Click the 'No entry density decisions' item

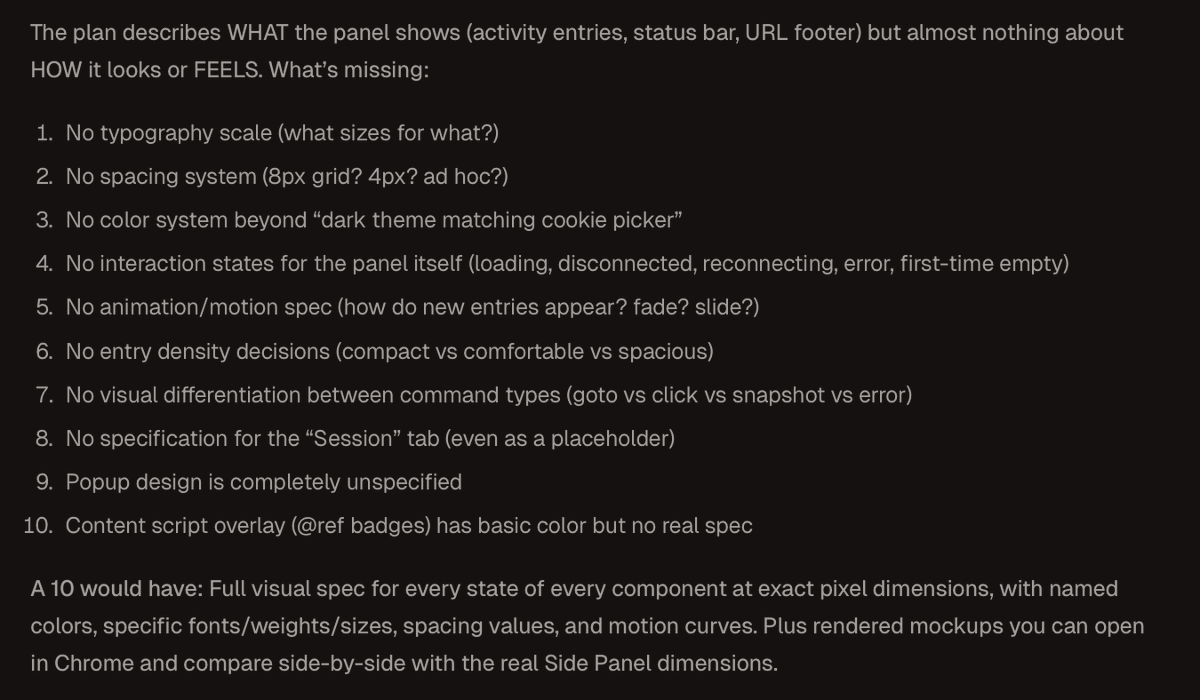click(x=389, y=352)
